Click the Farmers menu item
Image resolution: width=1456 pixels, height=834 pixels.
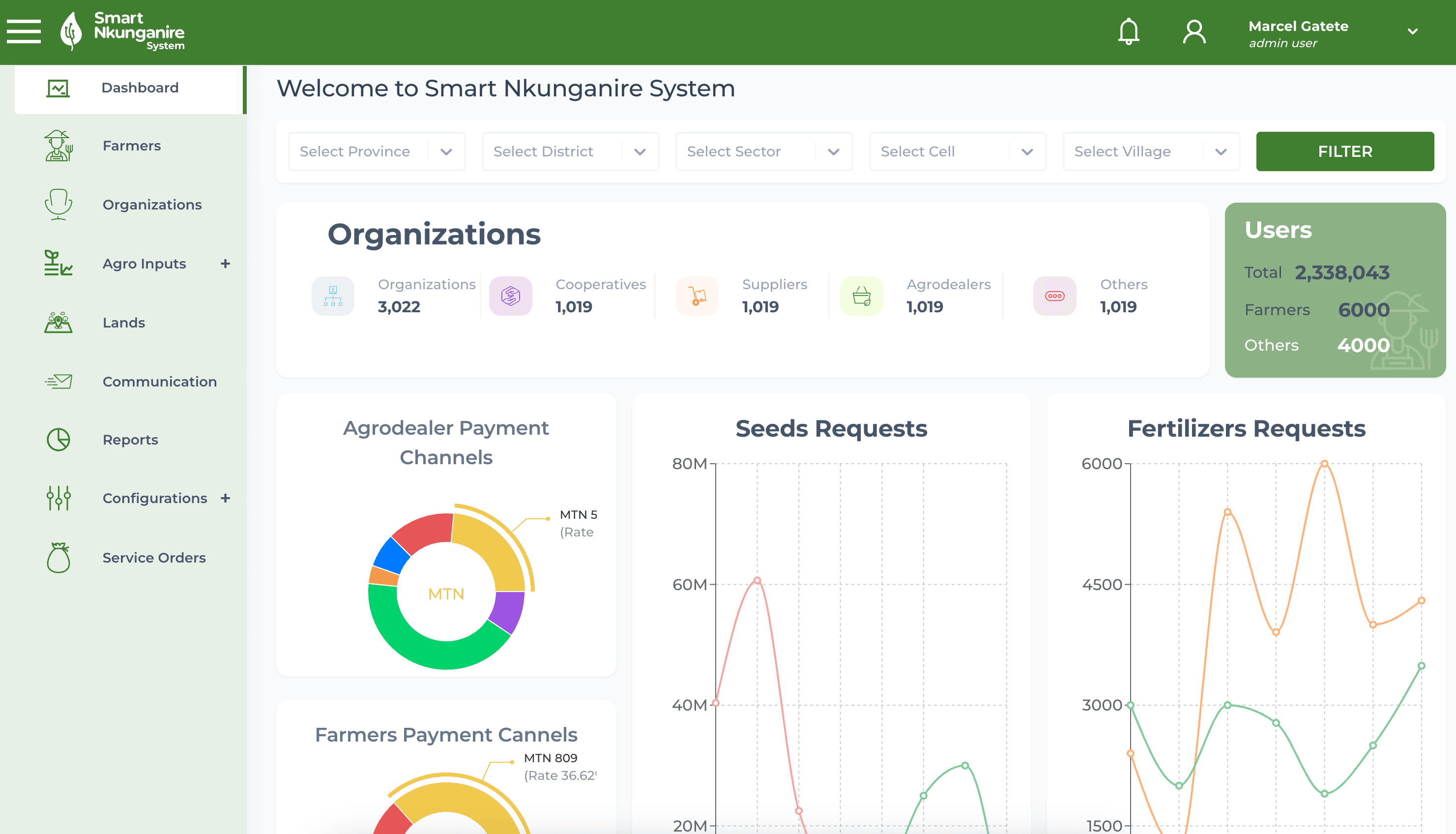click(131, 146)
